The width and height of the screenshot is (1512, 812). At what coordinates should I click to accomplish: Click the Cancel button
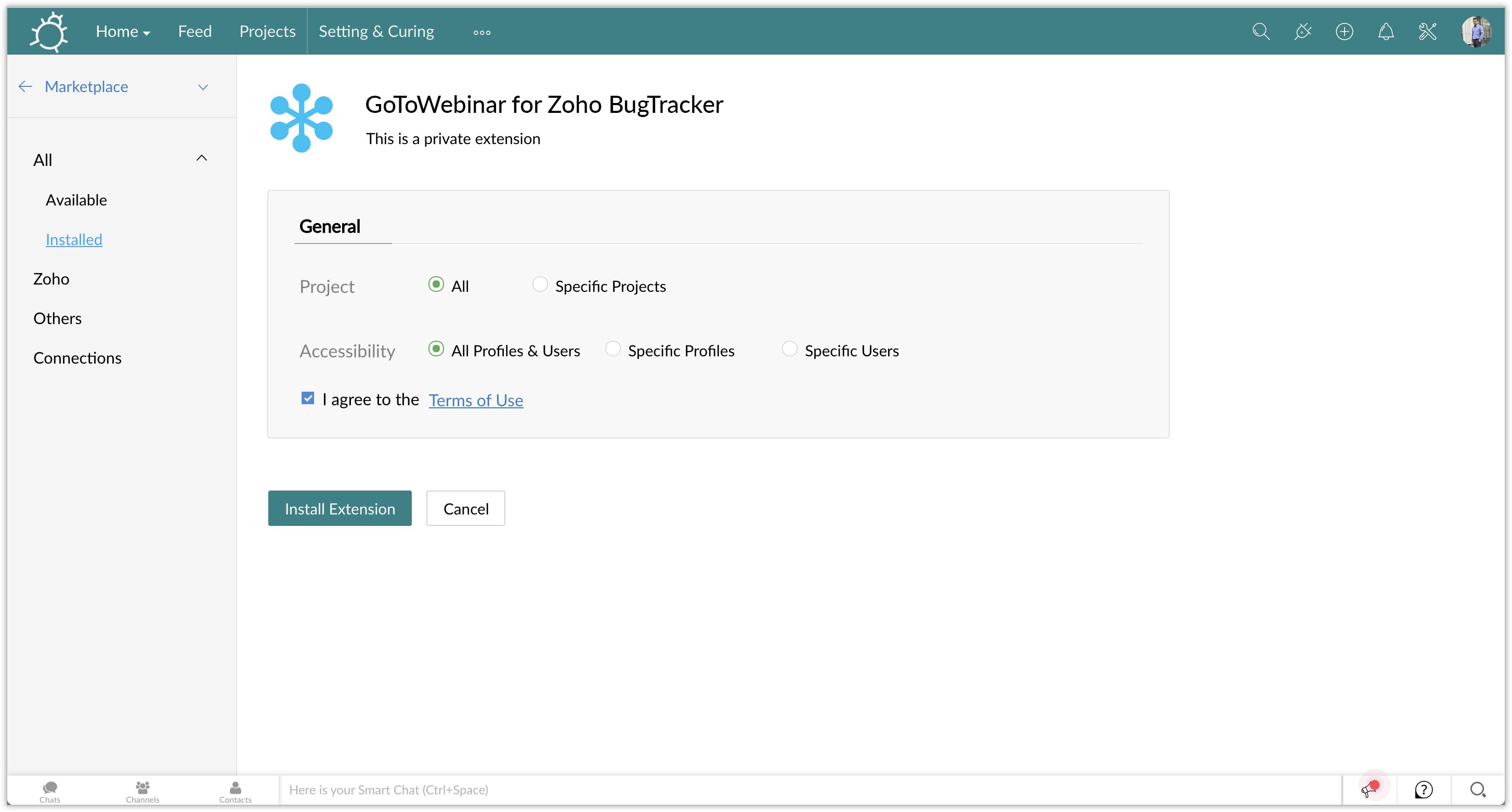click(x=465, y=508)
